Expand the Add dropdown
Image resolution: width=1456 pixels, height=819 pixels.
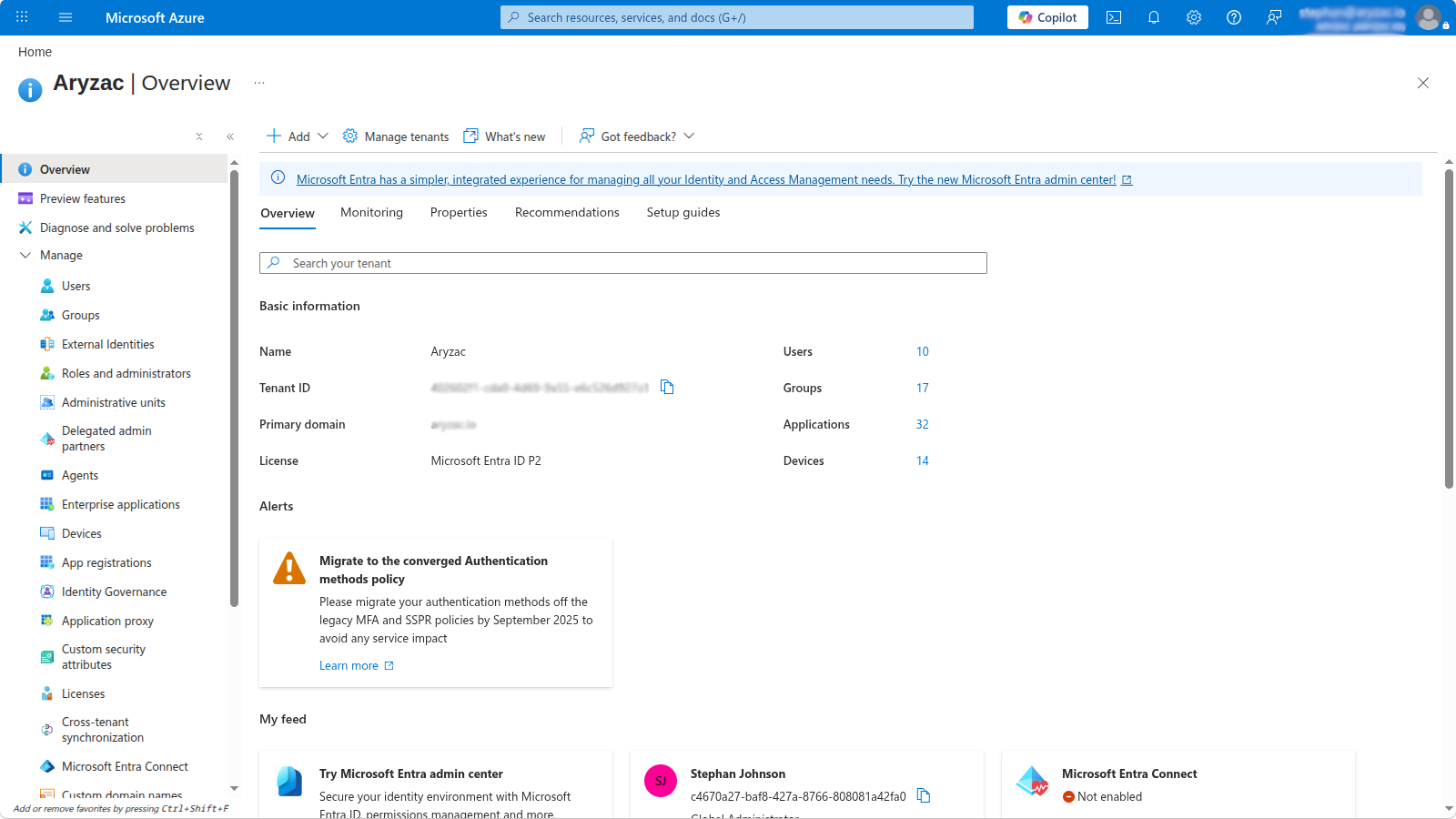(298, 136)
